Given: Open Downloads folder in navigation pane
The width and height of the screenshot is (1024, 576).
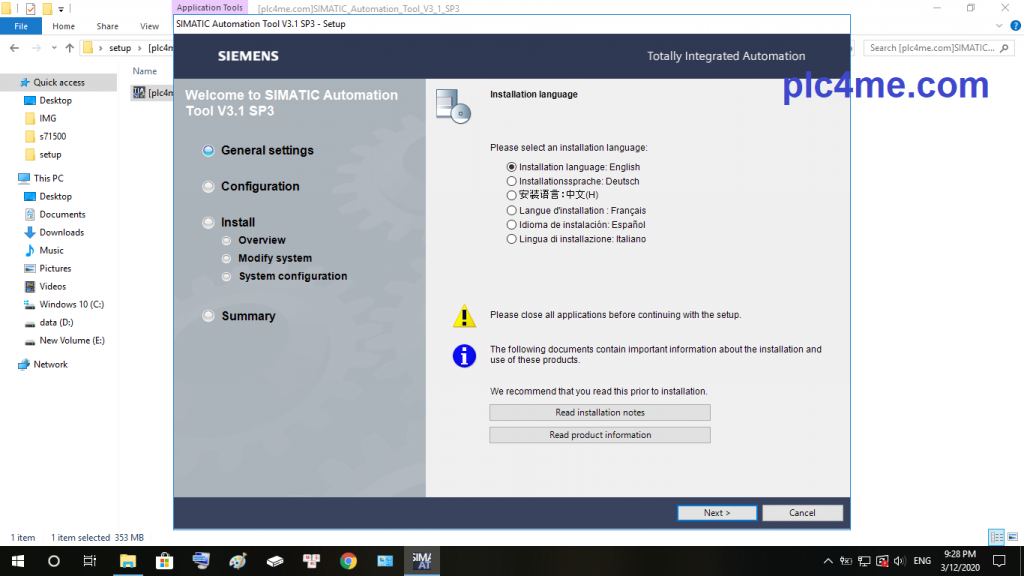Looking at the screenshot, I should click(x=61, y=232).
